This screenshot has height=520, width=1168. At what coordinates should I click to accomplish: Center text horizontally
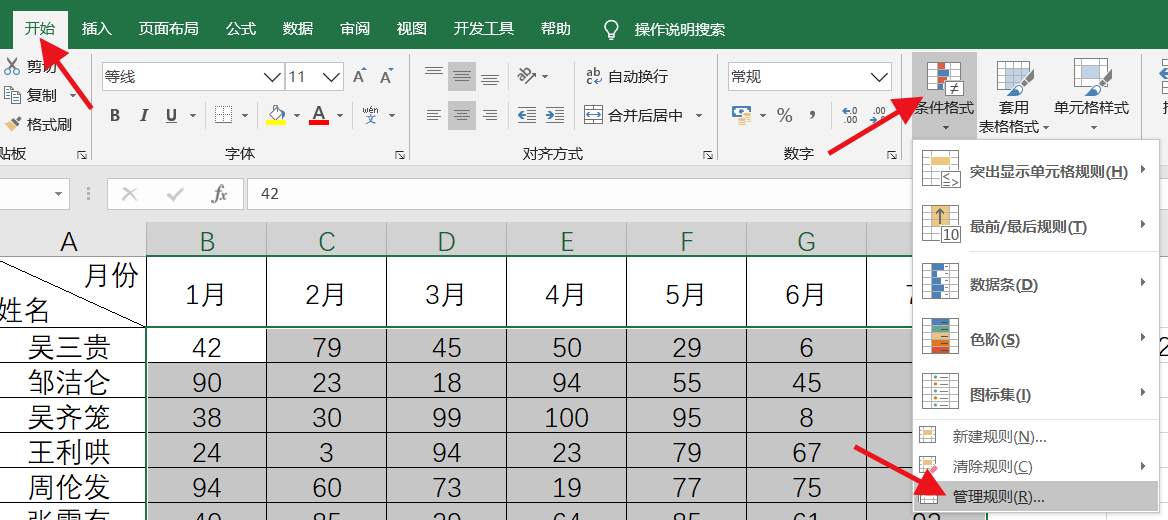(462, 115)
